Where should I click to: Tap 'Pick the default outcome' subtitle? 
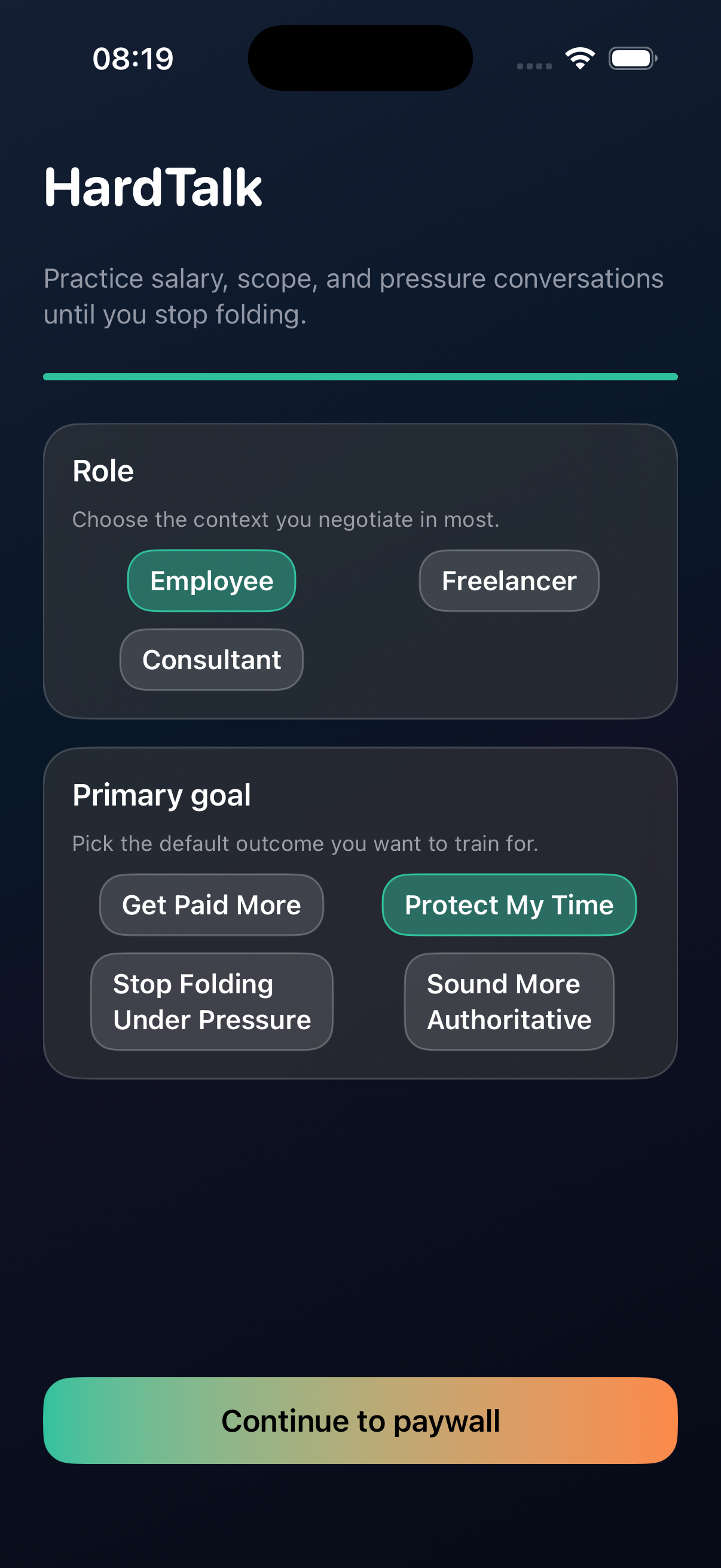point(305,844)
